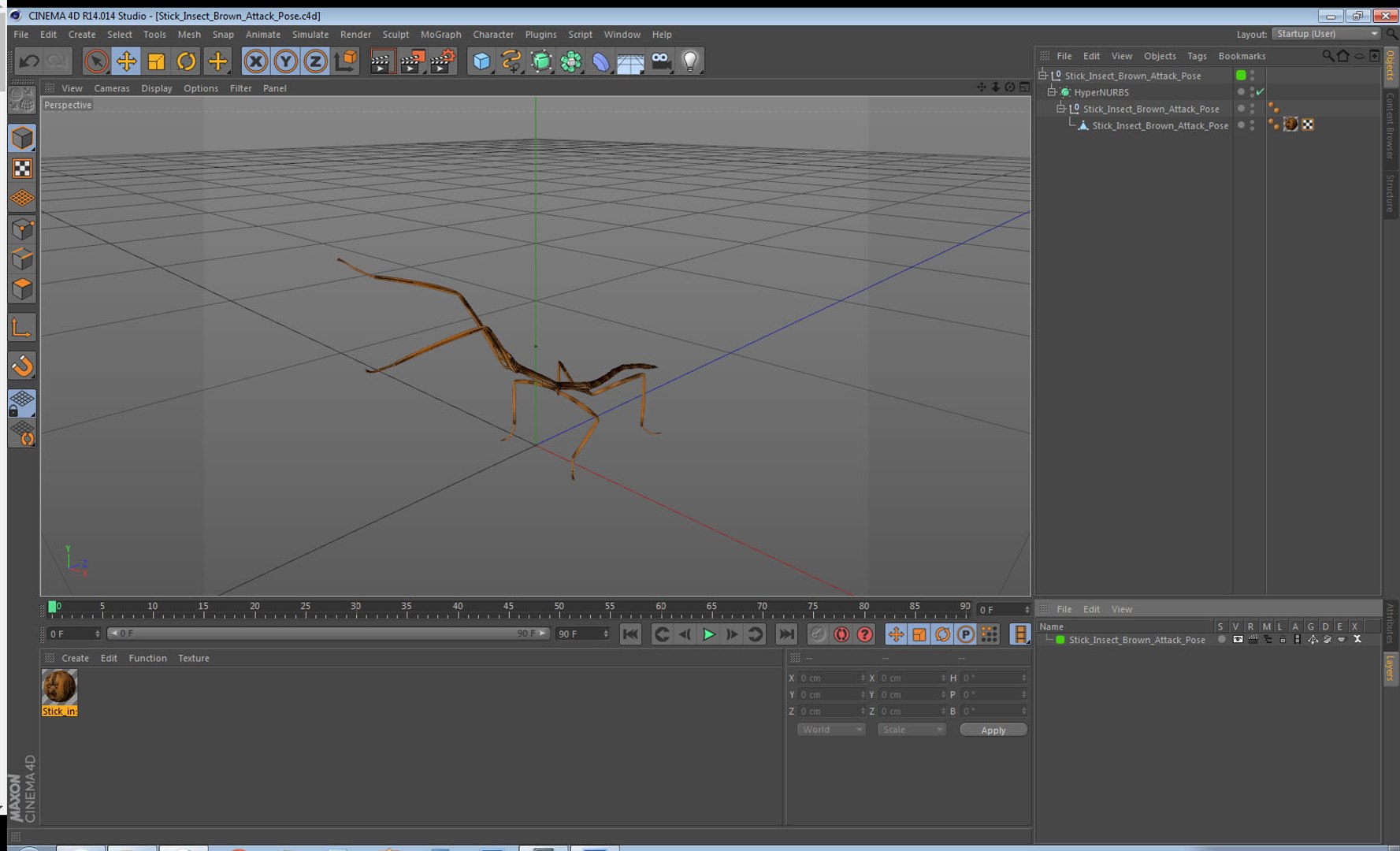Viewport: 1400px width, 851px height.
Task: Add a Cube primitive object
Action: pos(481,61)
